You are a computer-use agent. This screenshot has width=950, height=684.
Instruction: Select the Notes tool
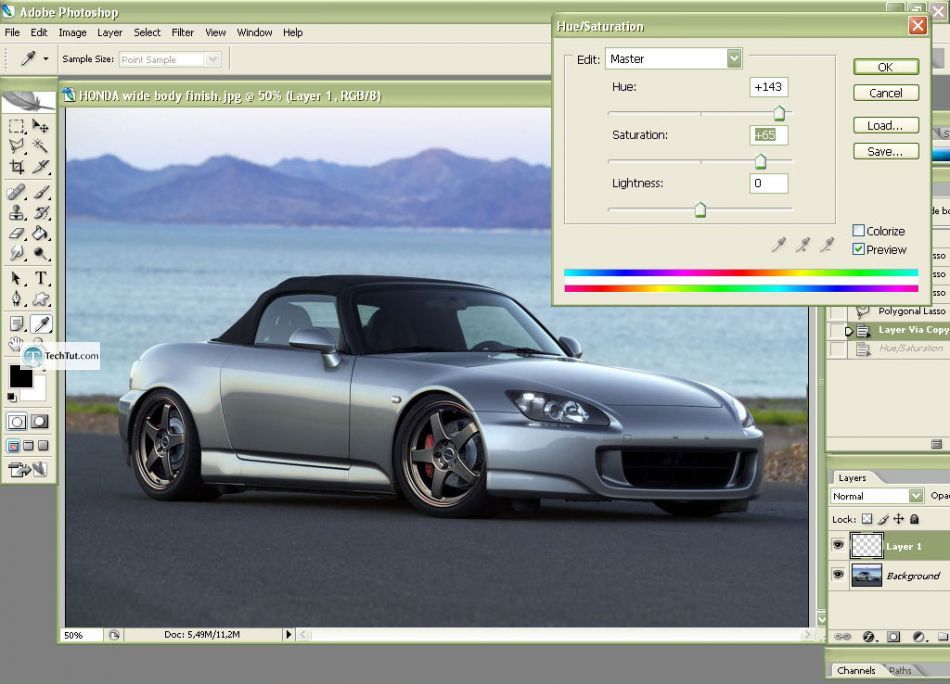click(x=17, y=324)
